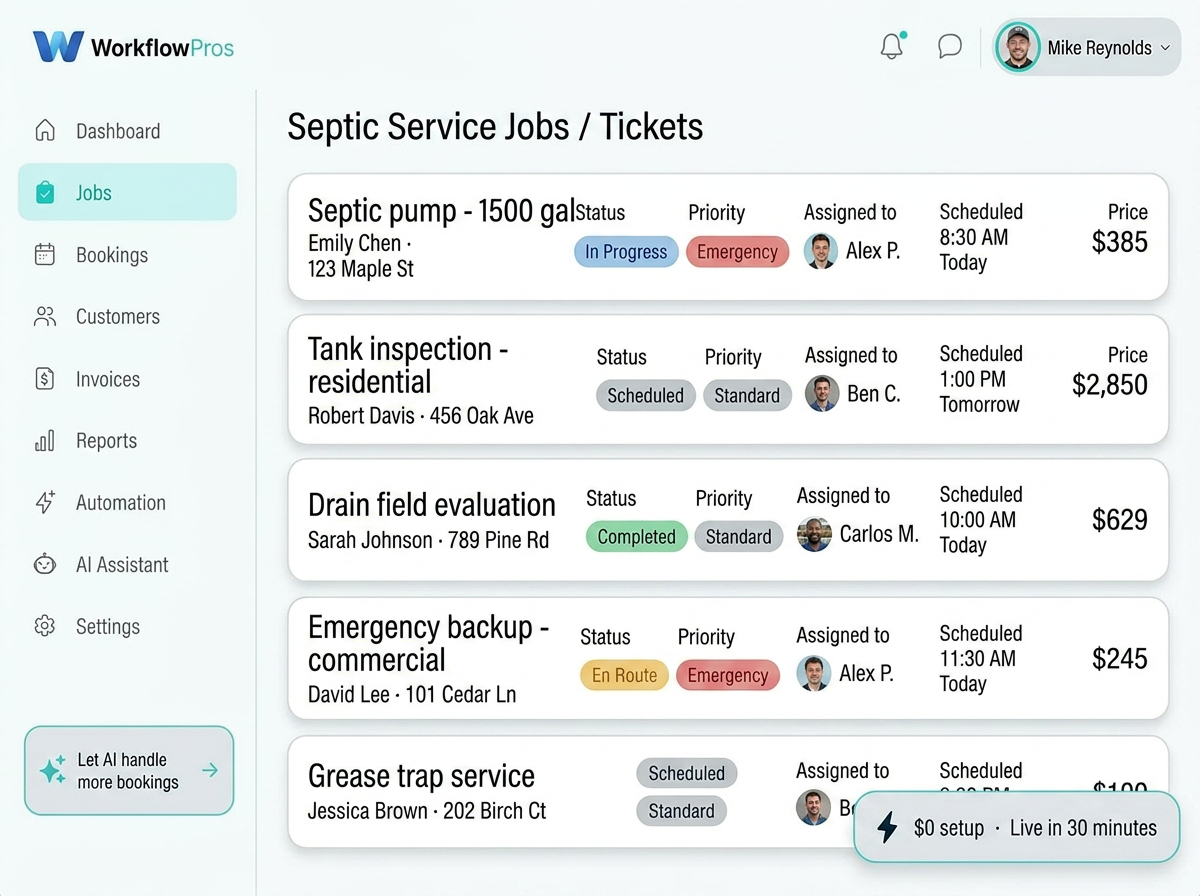The height and width of the screenshot is (896, 1200).
Task: Click the AI Assistant robot icon
Action: point(45,565)
